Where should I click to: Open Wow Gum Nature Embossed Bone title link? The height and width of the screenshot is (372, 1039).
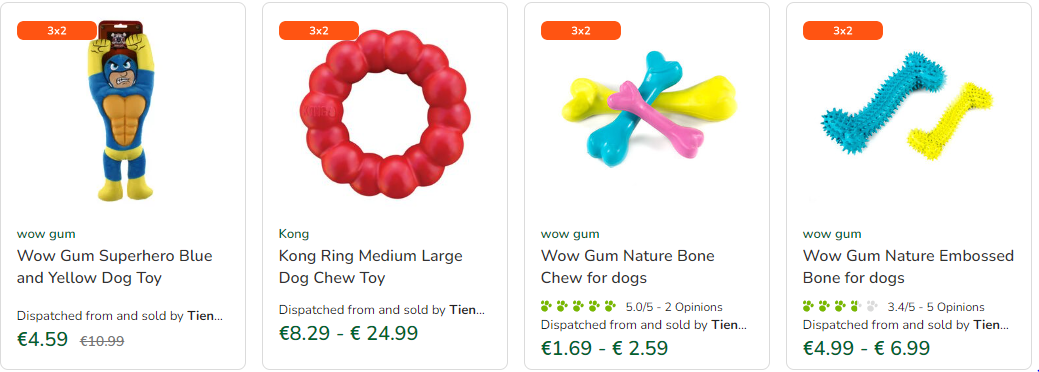(x=908, y=267)
